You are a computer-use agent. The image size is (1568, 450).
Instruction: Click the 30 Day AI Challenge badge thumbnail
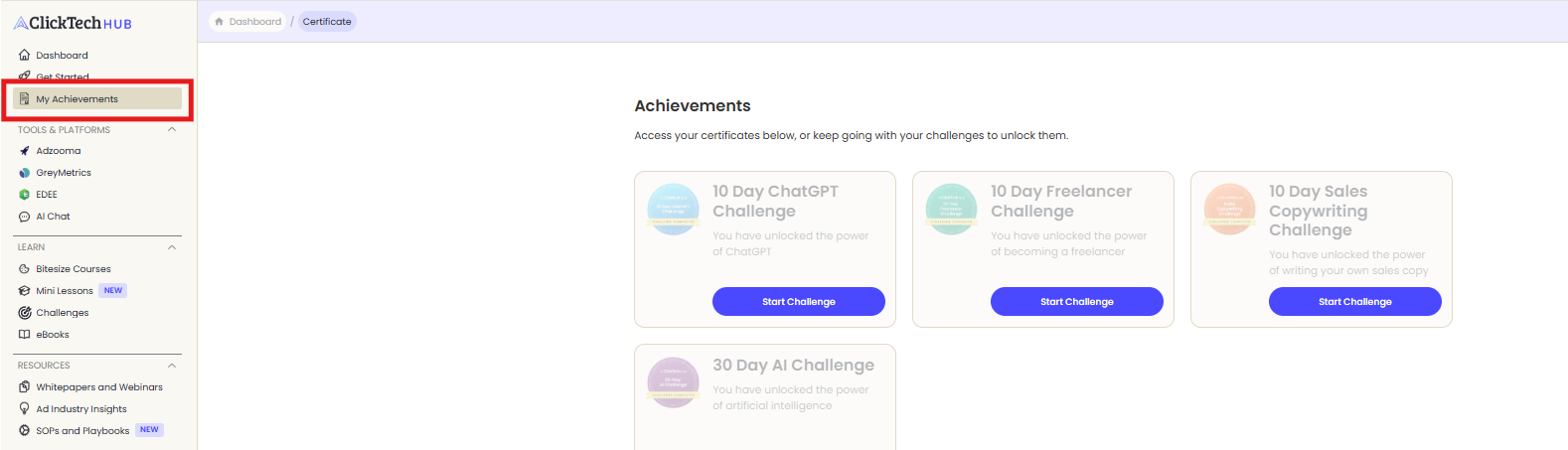[673, 382]
